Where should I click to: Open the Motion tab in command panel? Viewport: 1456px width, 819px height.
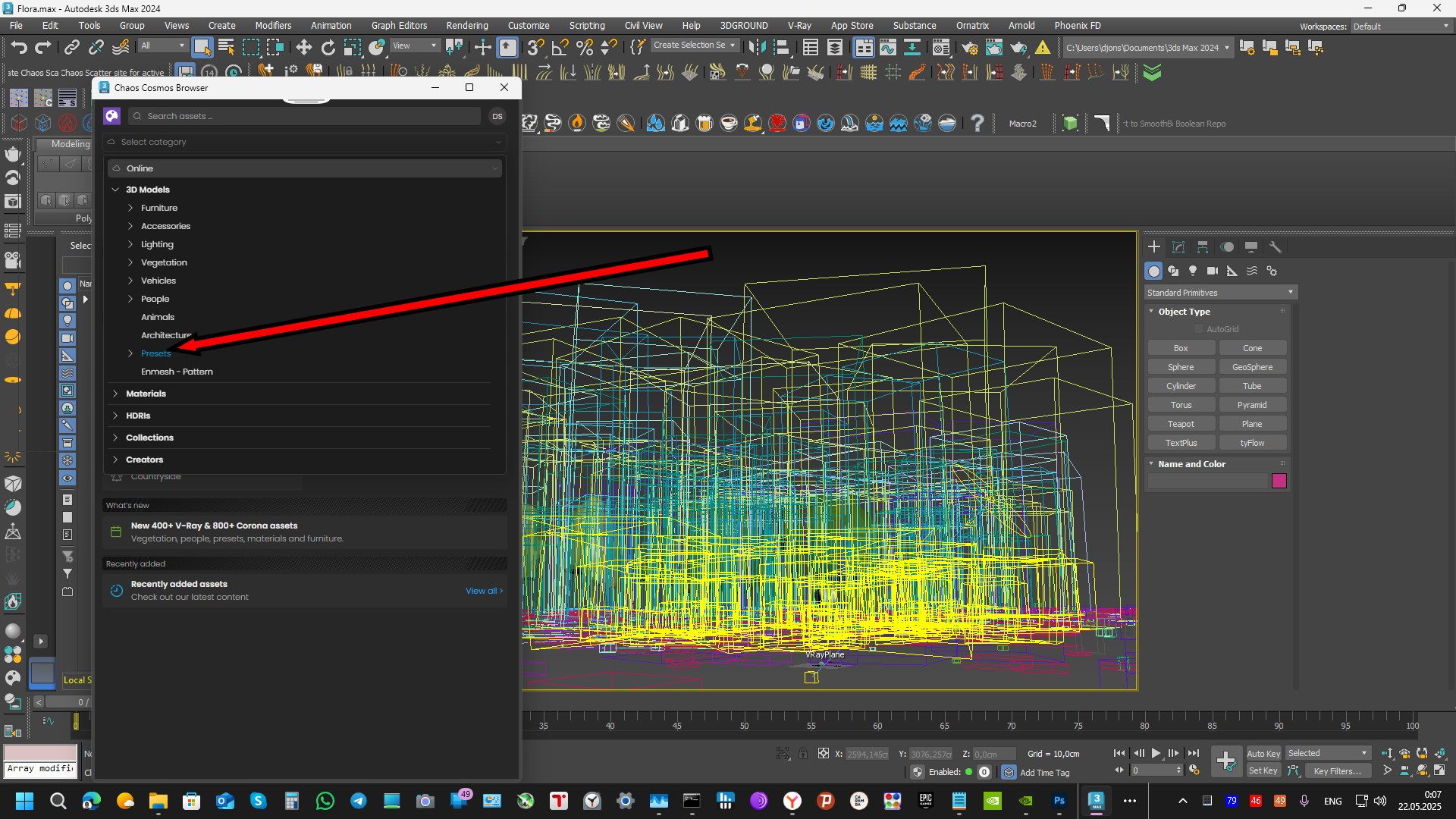(1227, 247)
